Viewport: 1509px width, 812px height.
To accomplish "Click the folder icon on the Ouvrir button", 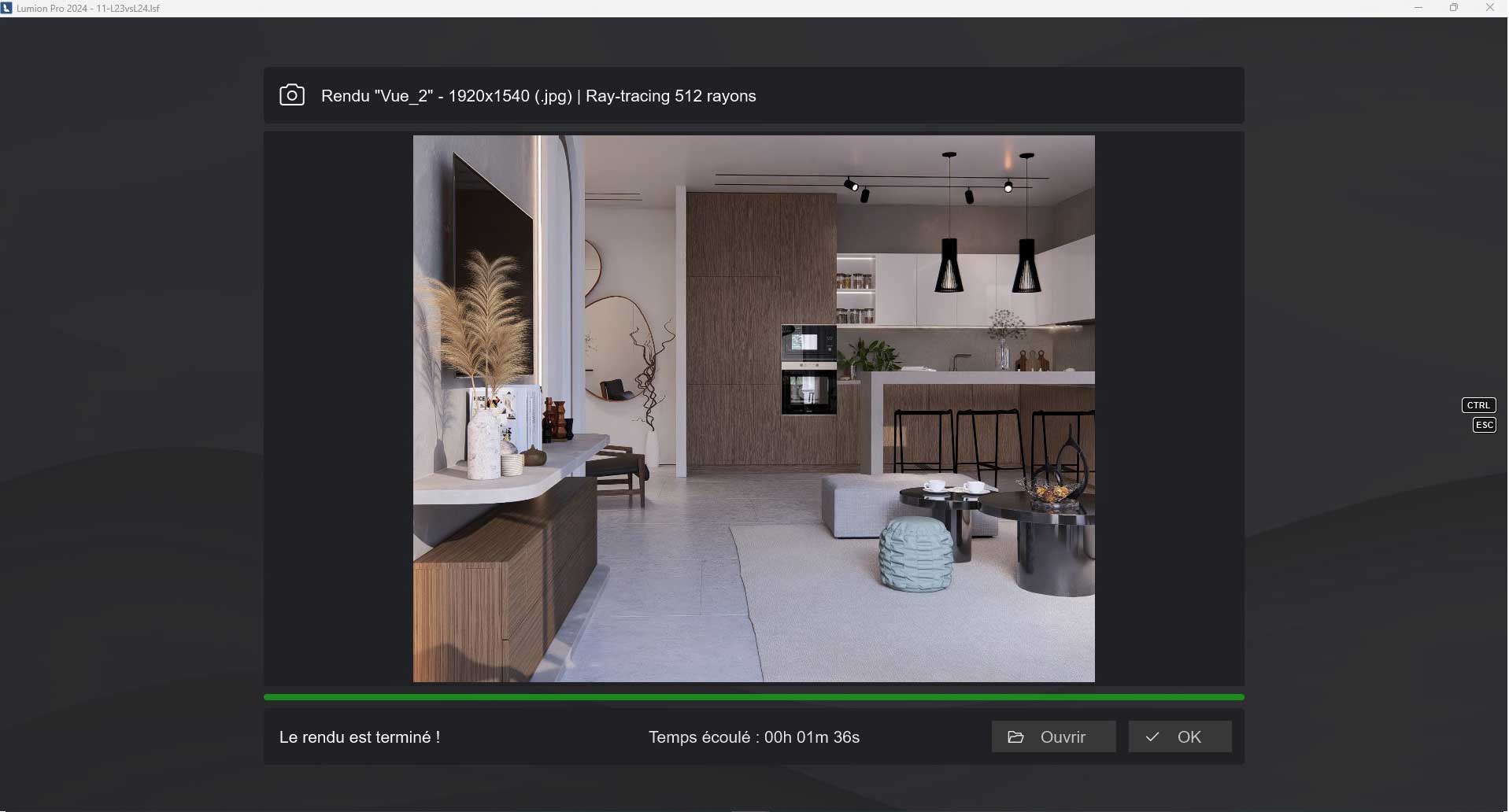I will click(x=1015, y=737).
